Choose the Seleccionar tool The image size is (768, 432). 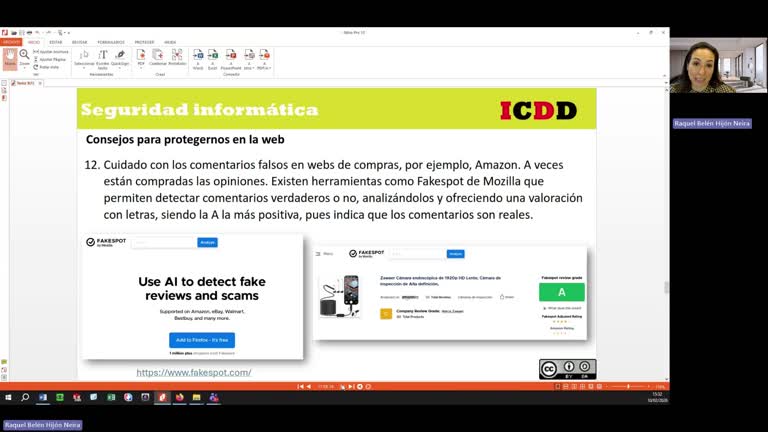(x=84, y=58)
